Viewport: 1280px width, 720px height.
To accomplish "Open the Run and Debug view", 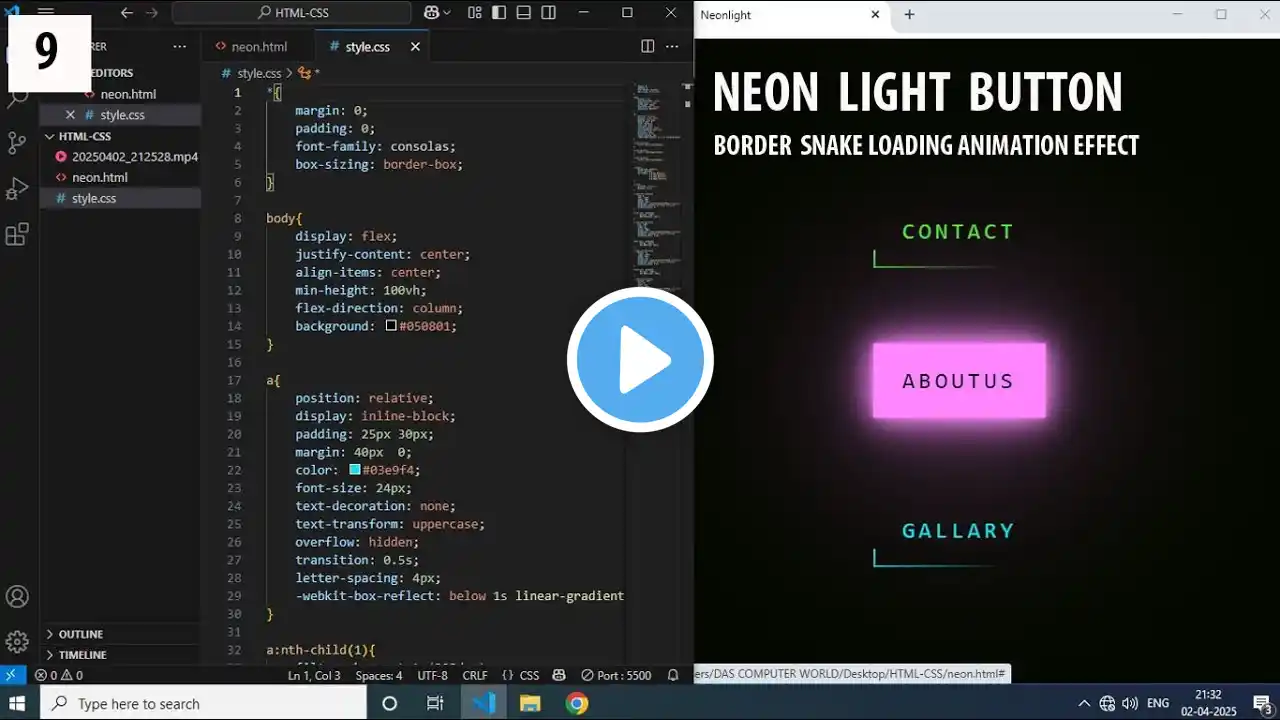I will (x=17, y=188).
